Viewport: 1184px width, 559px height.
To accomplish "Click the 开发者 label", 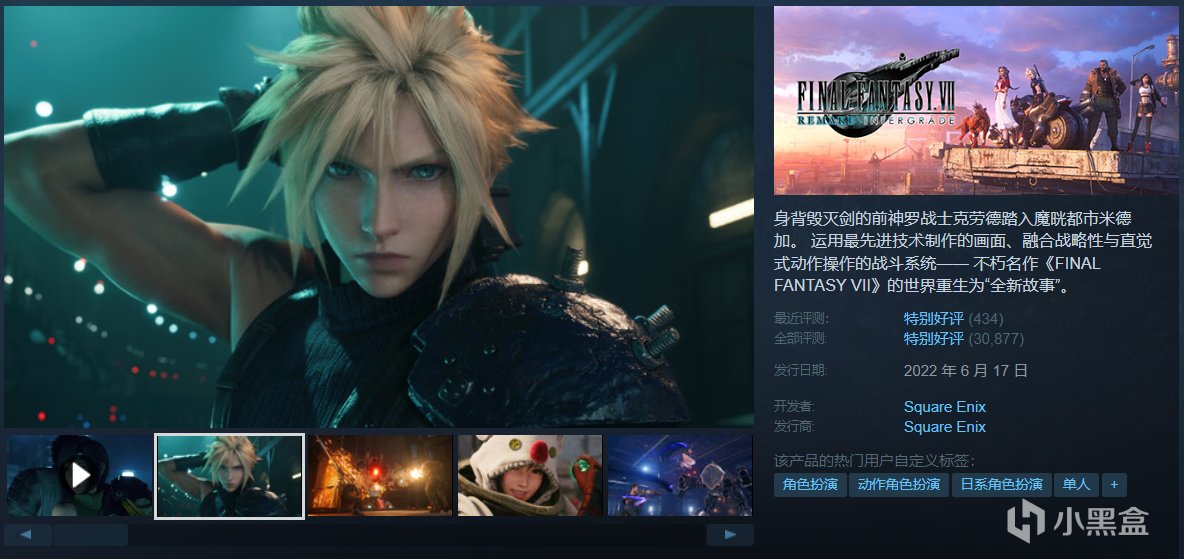I will 794,407.
